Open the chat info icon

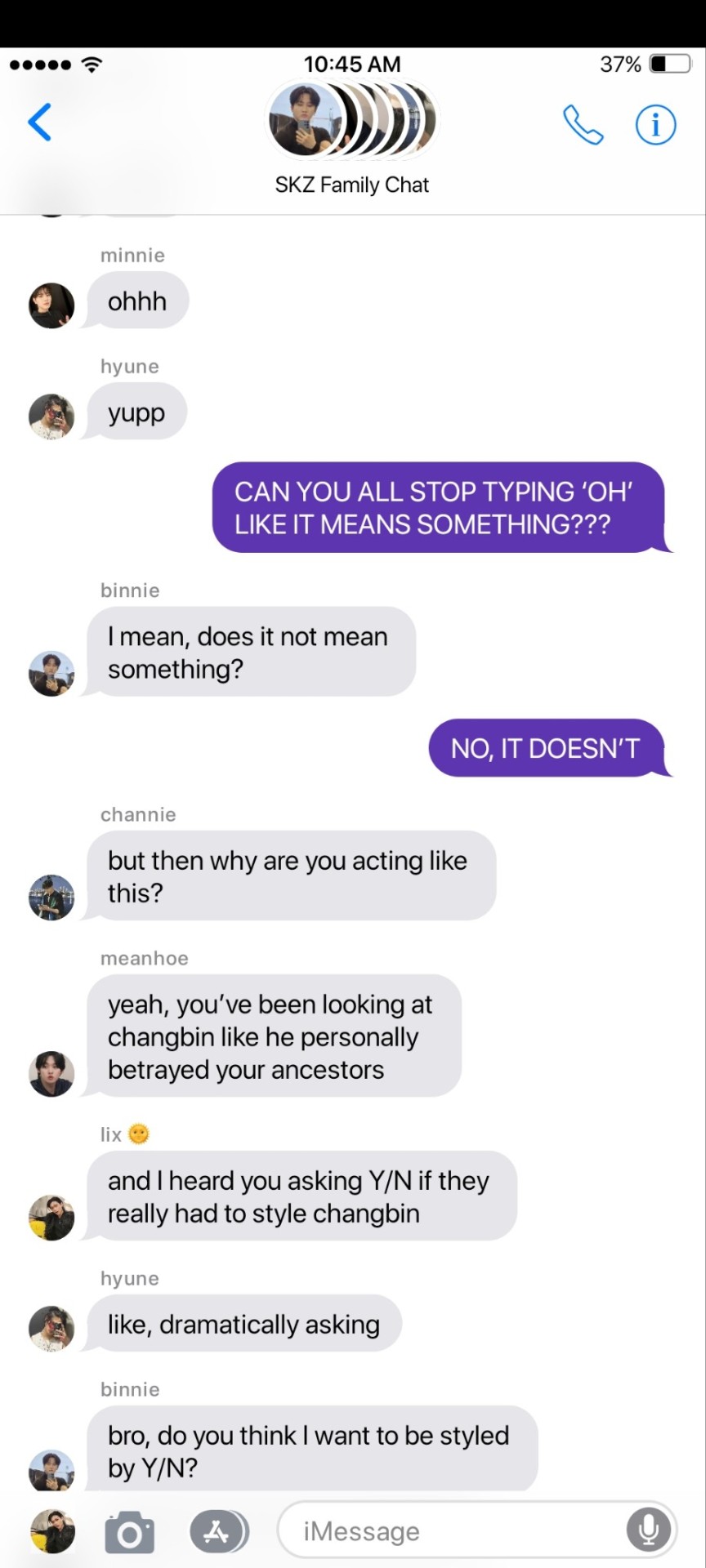[655, 125]
